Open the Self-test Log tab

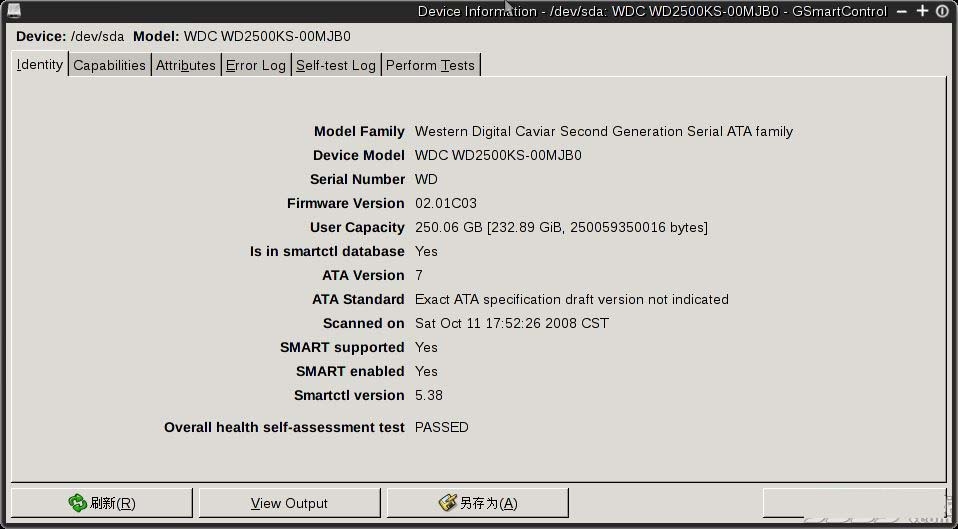pos(336,65)
